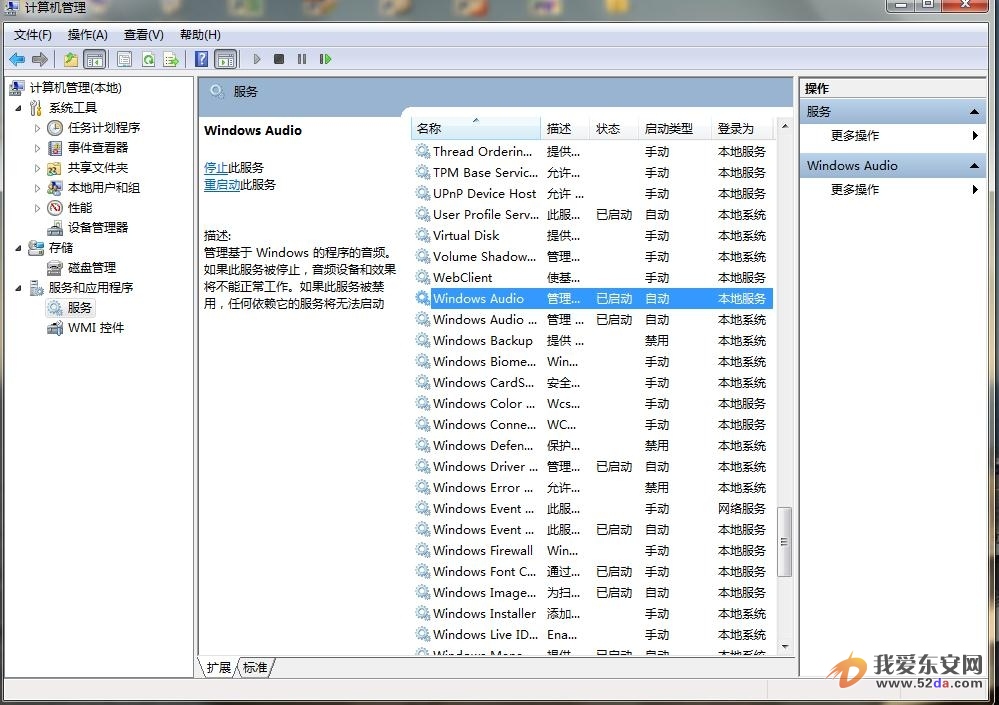The image size is (999, 705).
Task: Expand the 本地用户和组 branch arrow
Action: (x=37, y=188)
